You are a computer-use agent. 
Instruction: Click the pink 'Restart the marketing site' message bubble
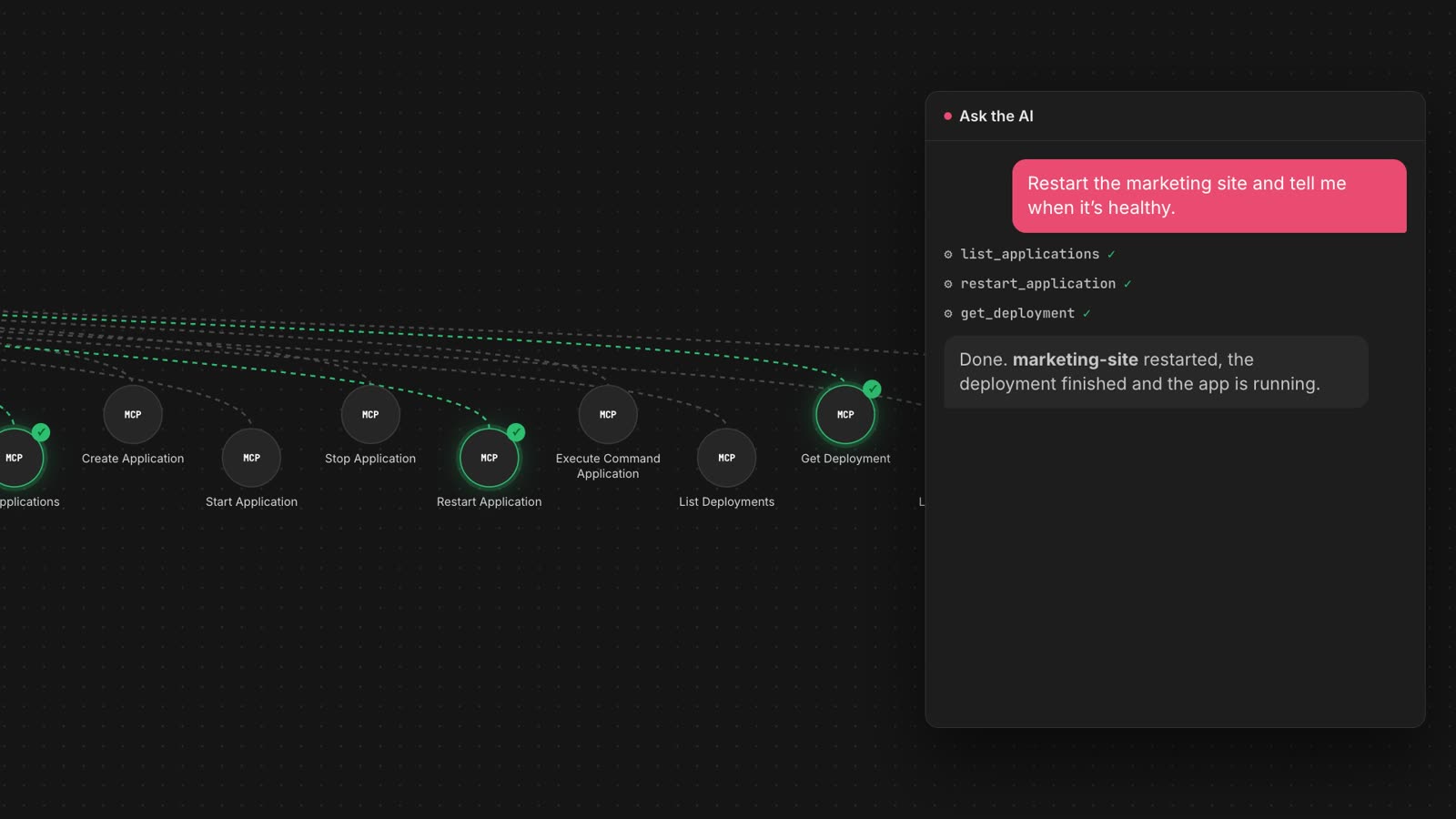[x=1209, y=196]
